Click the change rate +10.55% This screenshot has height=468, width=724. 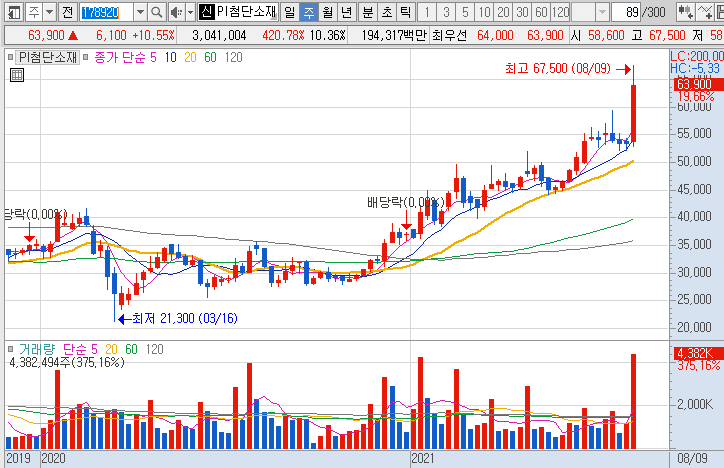click(153, 36)
